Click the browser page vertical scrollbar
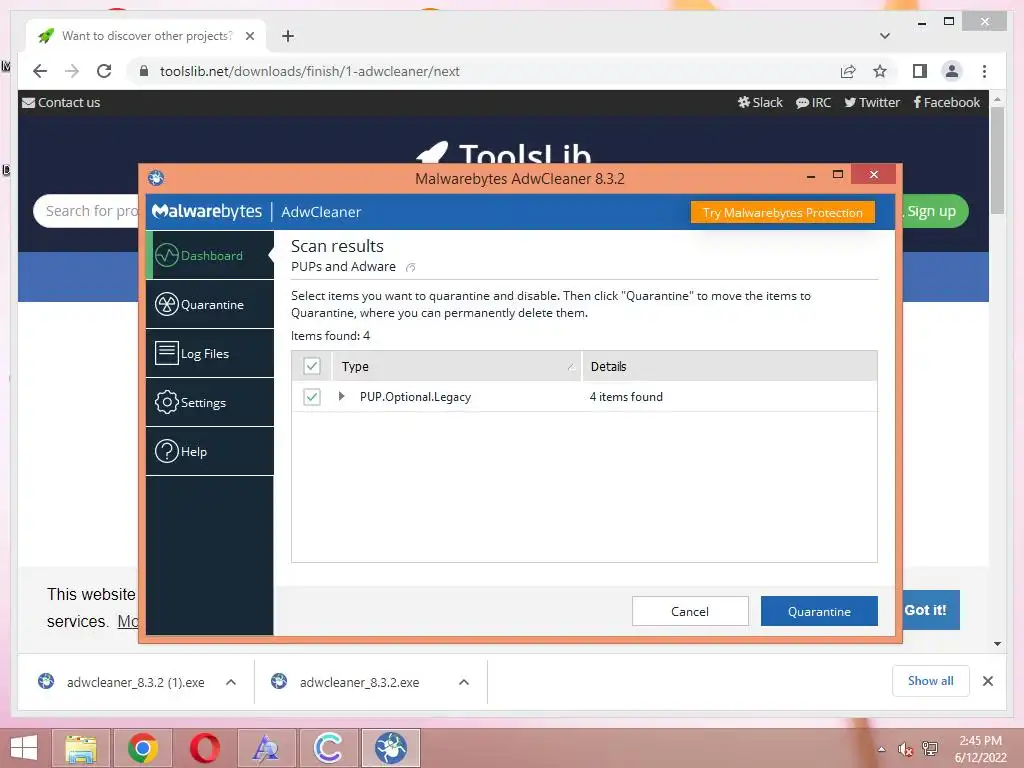 (x=997, y=160)
